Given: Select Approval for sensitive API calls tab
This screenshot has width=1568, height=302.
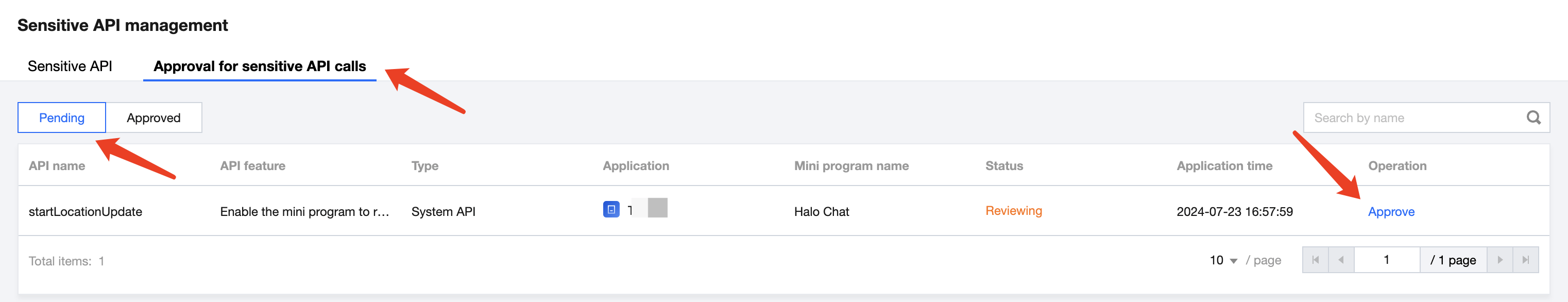Looking at the screenshot, I should [x=259, y=66].
